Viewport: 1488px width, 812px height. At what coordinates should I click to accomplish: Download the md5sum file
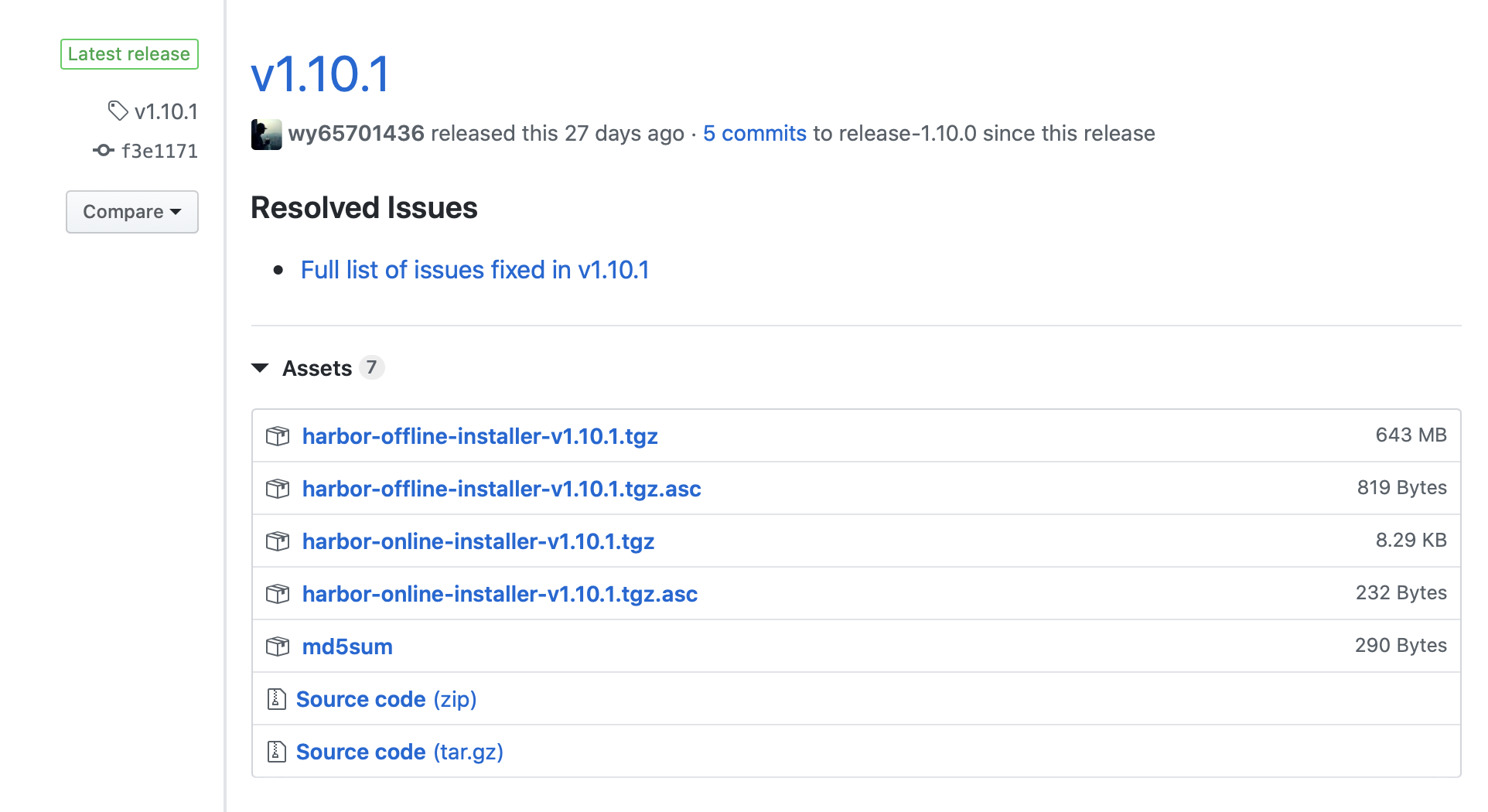347,647
